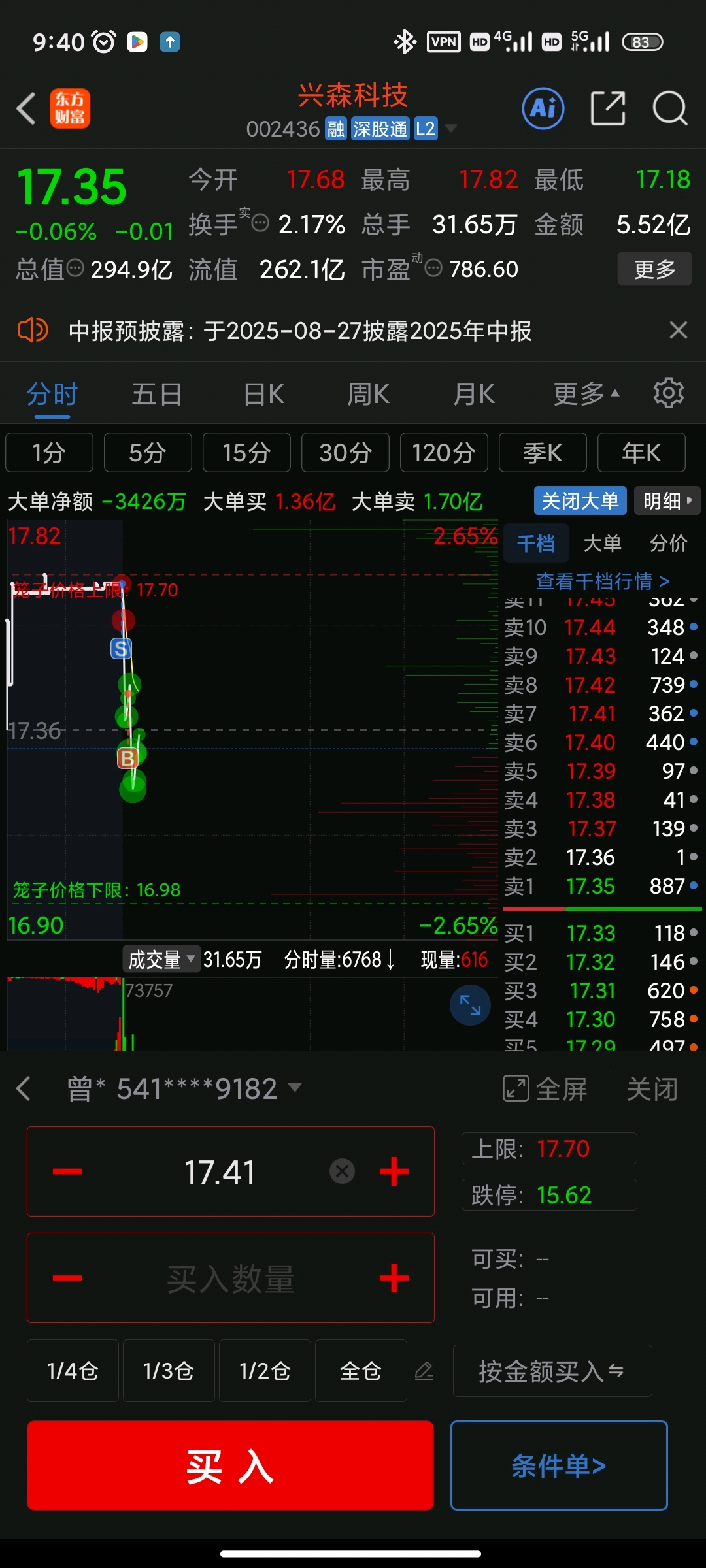Decrease the buy quantity with minus
Screen dimensions: 706x1568
point(67,1278)
